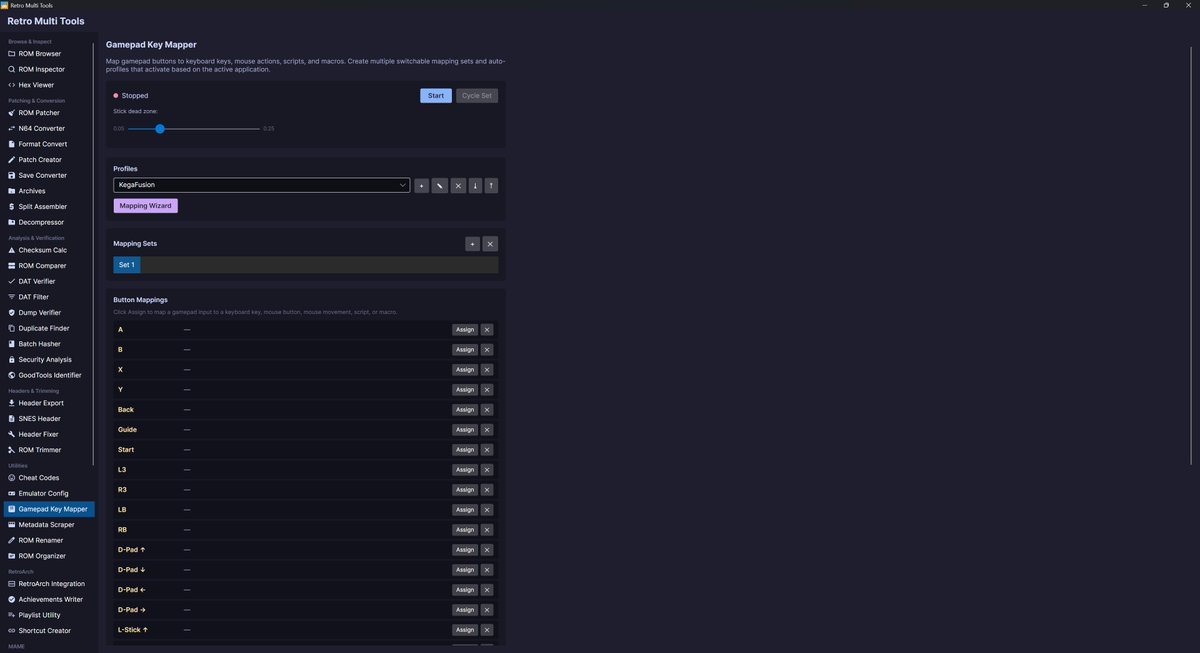Export profile with the up-arrow icon

(x=491, y=185)
